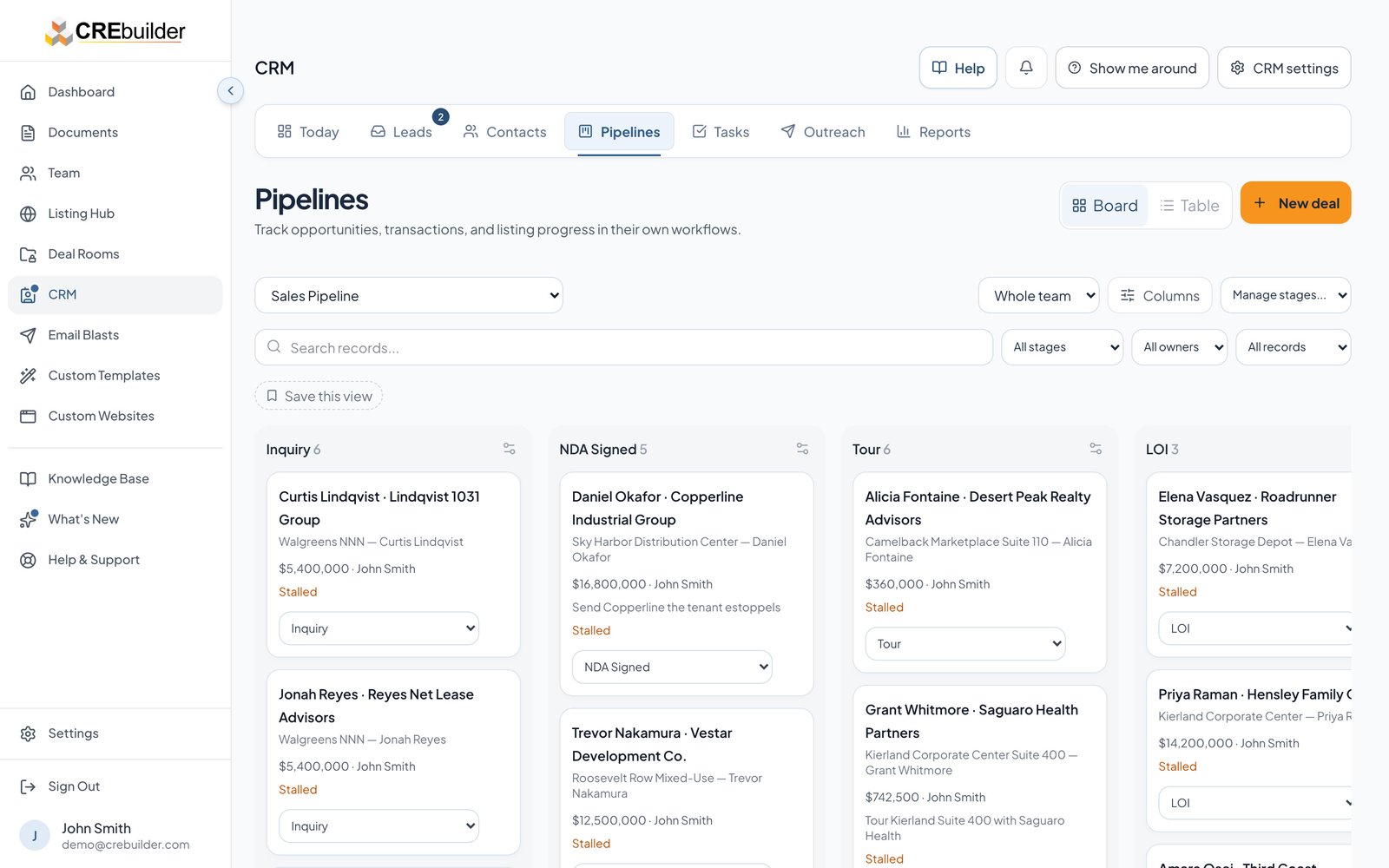Change stage on Daniel Okafor card
Image resolution: width=1389 pixels, height=868 pixels.
(672, 667)
